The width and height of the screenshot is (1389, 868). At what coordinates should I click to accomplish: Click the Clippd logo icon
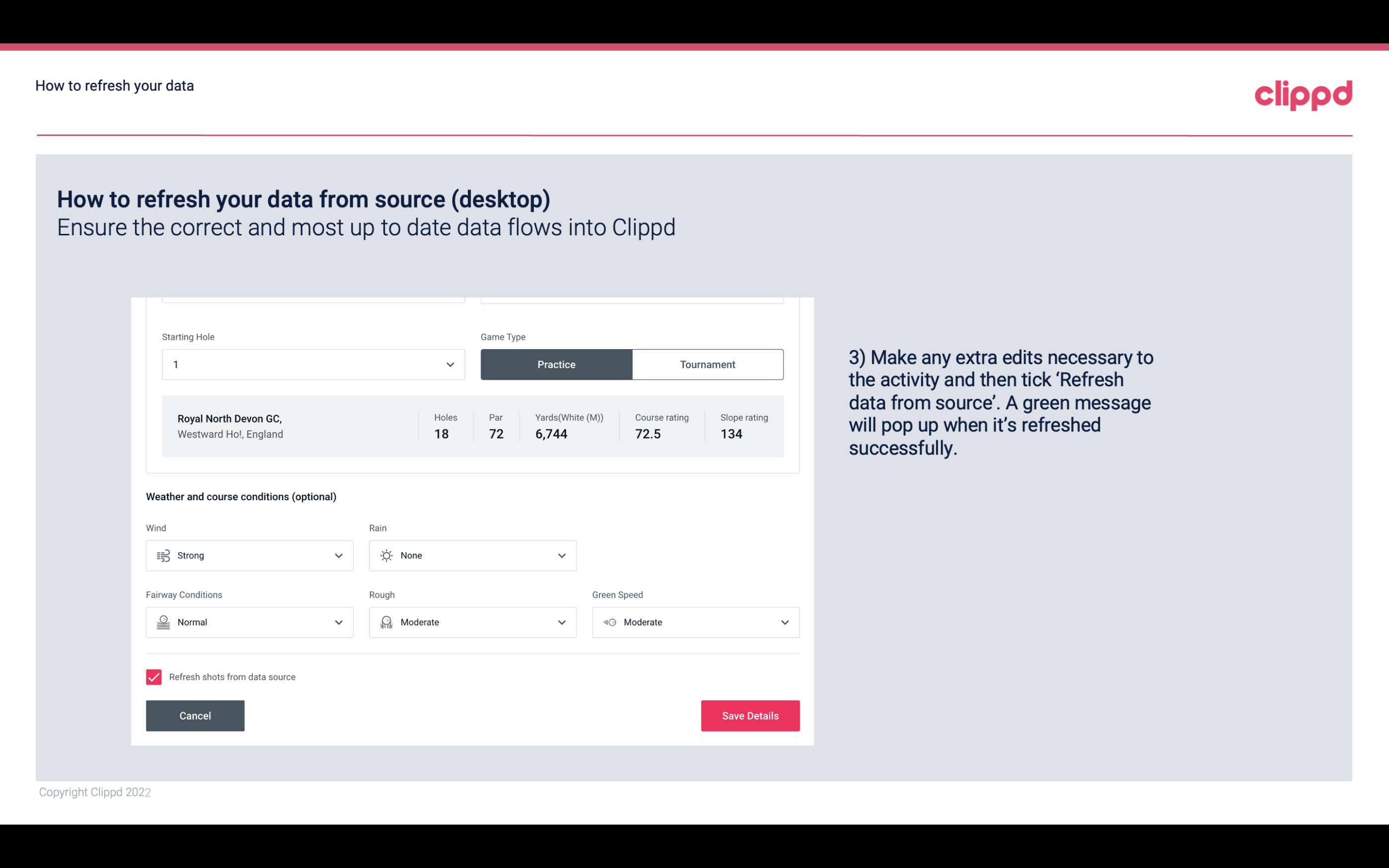[1303, 94]
